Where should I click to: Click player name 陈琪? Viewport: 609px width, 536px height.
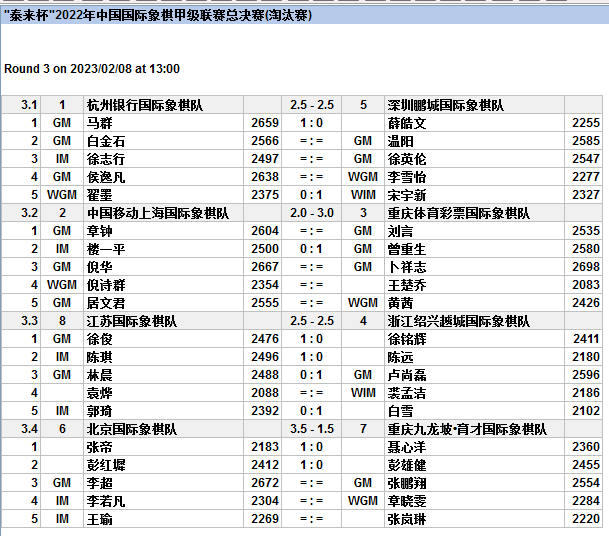click(x=99, y=357)
